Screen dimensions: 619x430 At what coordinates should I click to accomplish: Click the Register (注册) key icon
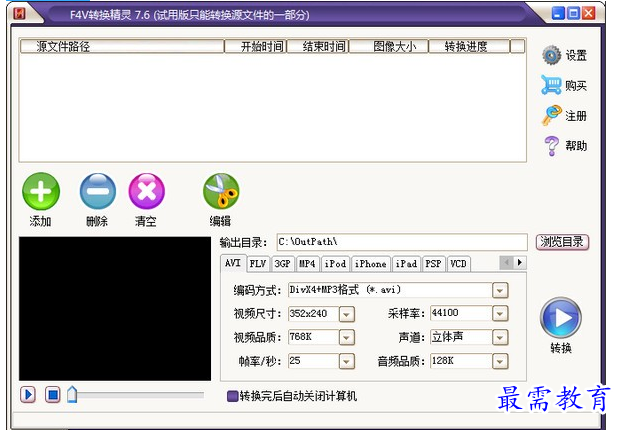coord(551,115)
